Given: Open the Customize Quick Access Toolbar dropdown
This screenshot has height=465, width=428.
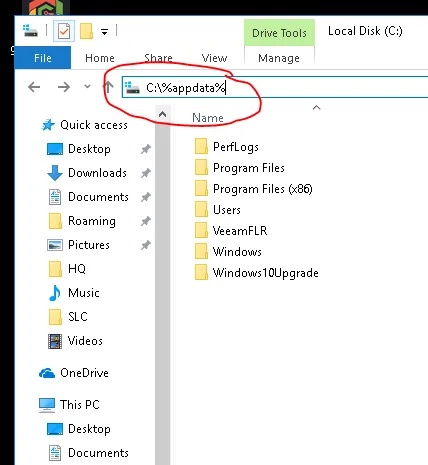Looking at the screenshot, I should (x=104, y=32).
